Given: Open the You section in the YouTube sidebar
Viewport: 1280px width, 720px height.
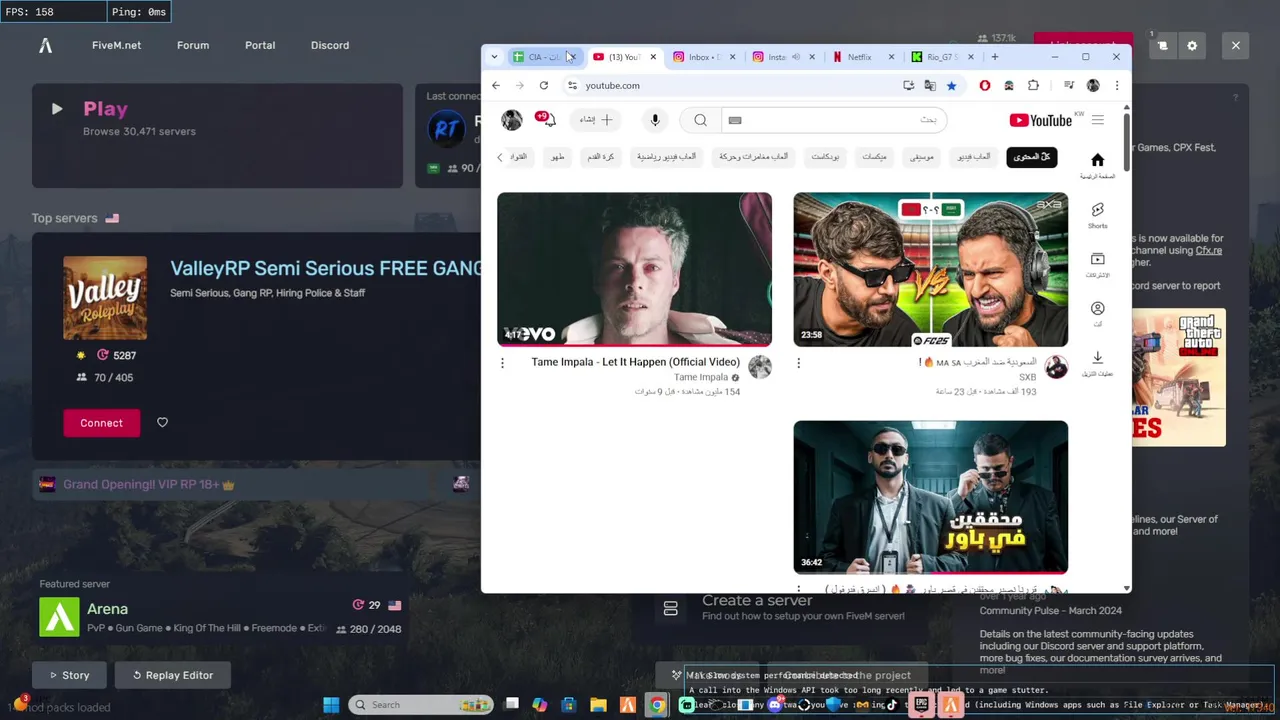Looking at the screenshot, I should point(1097,314).
